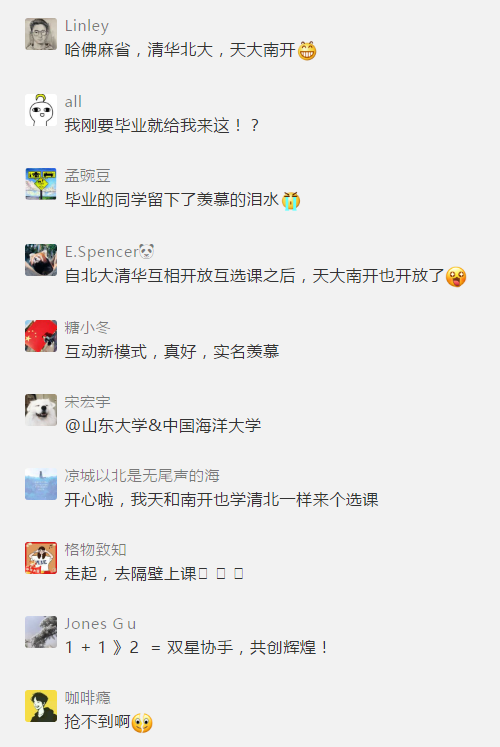Image resolution: width=500 pixels, height=747 pixels.
Task: Open 糖小冬's flag avatar
Action: (41, 336)
